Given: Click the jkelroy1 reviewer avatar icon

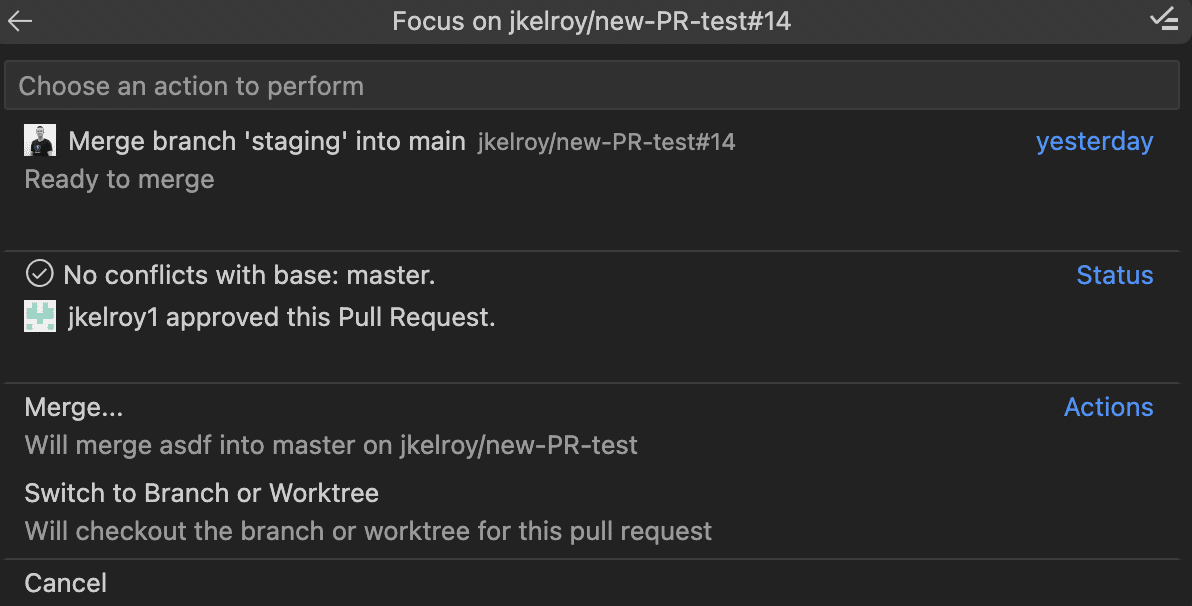Looking at the screenshot, I should point(40,318).
